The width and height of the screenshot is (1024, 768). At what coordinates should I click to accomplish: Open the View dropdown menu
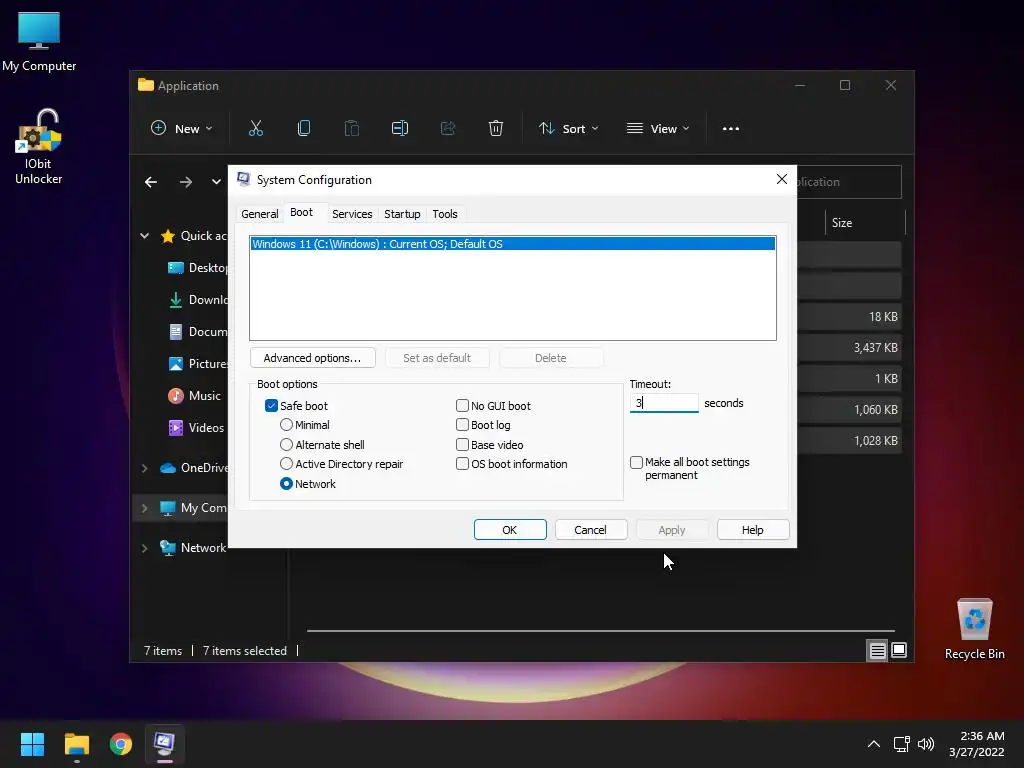[x=658, y=129]
